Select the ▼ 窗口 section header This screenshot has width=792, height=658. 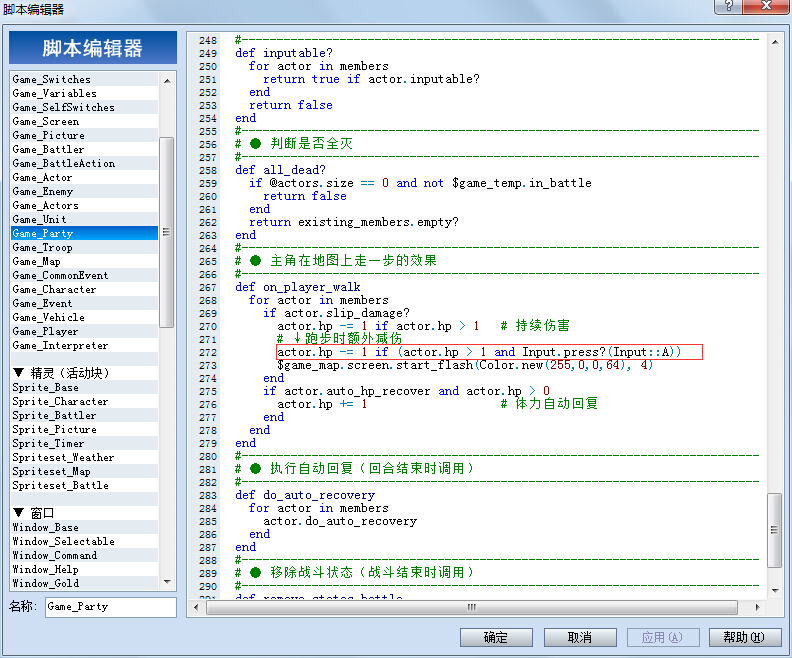pyautogui.click(x=84, y=513)
